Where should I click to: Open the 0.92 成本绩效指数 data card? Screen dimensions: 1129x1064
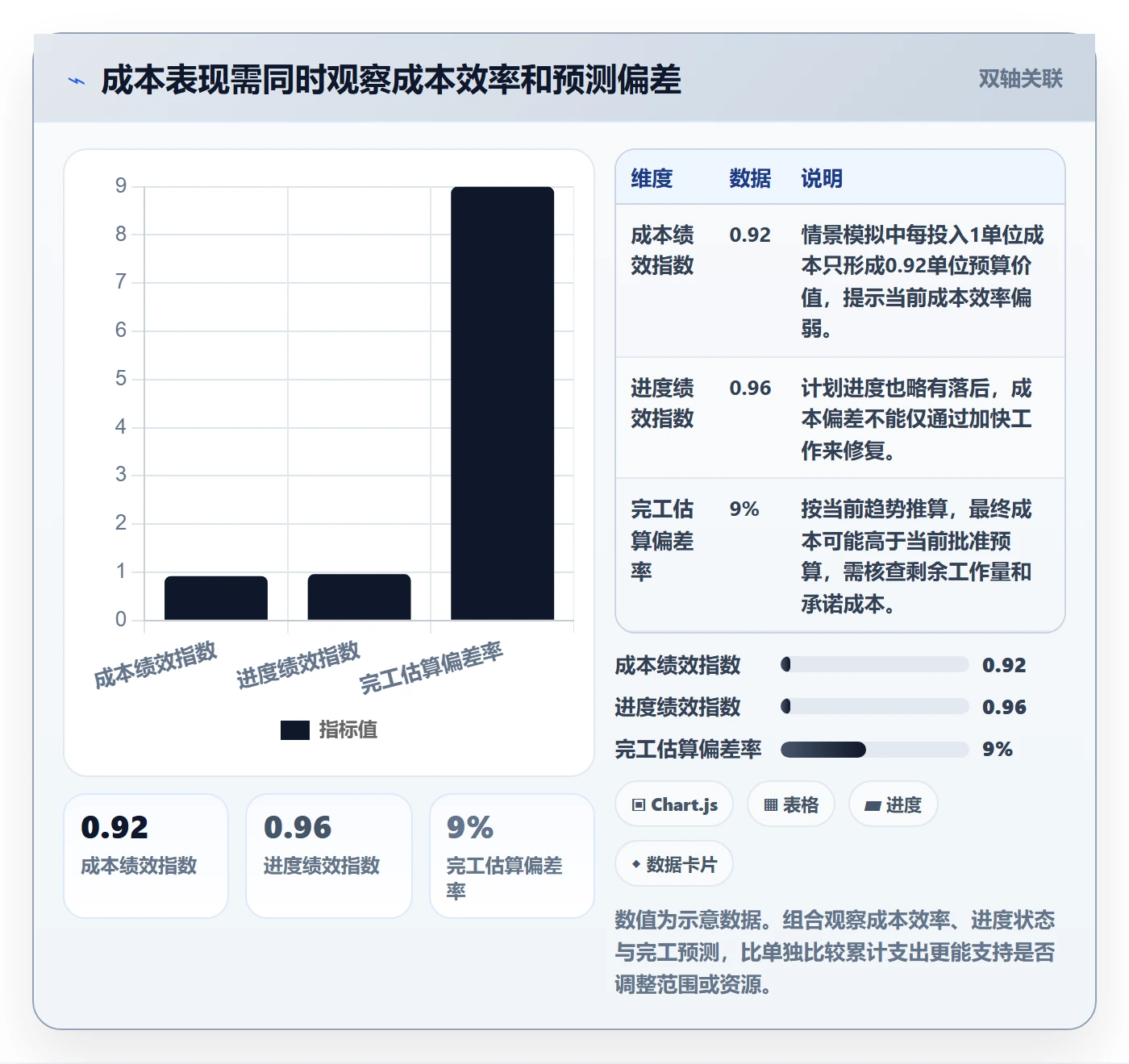click(x=146, y=856)
